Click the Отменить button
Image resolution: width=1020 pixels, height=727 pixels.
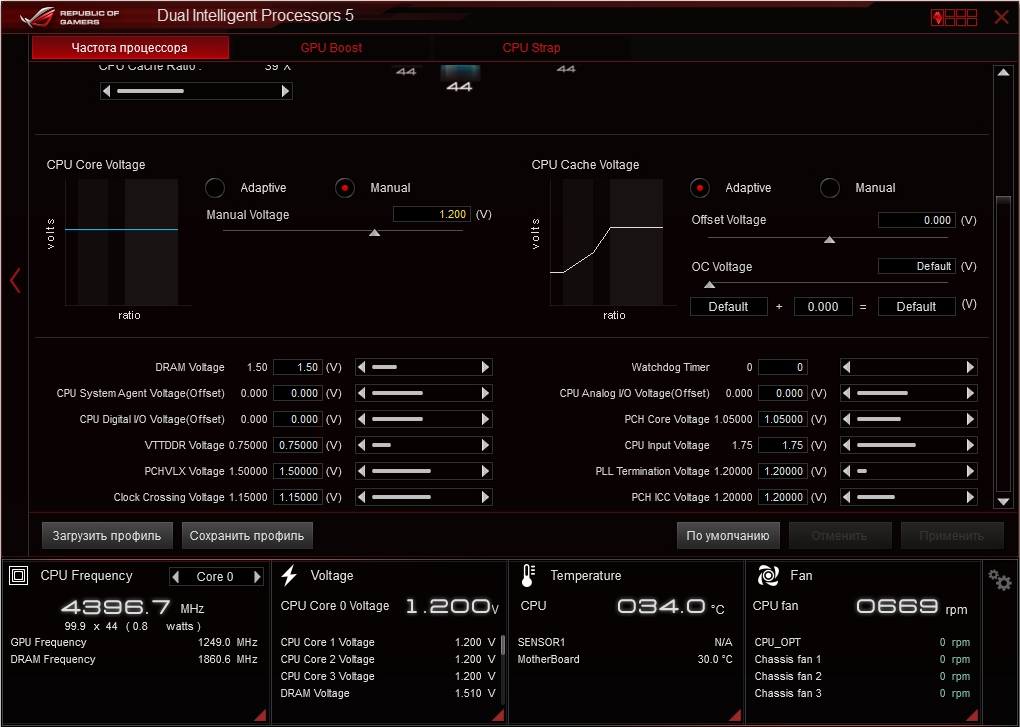tap(839, 536)
